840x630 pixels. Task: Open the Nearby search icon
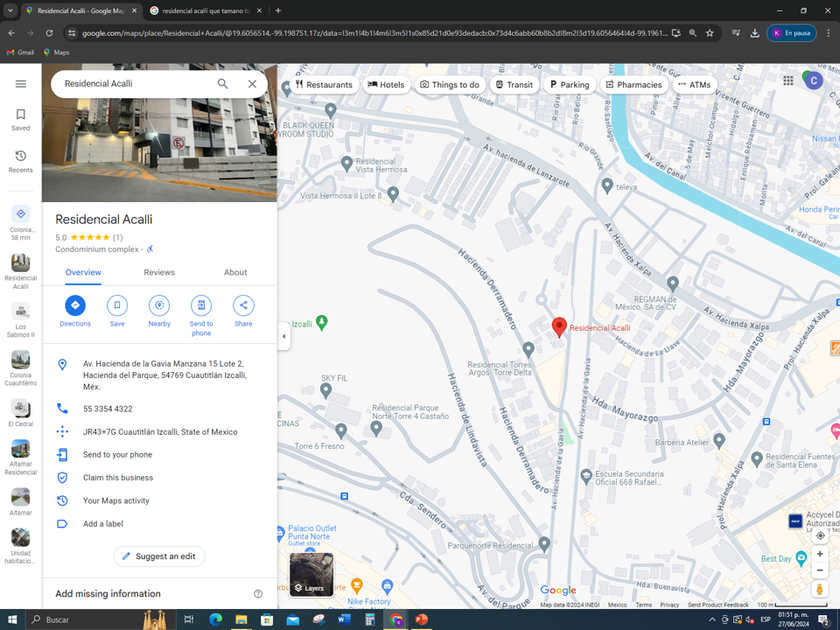(159, 306)
